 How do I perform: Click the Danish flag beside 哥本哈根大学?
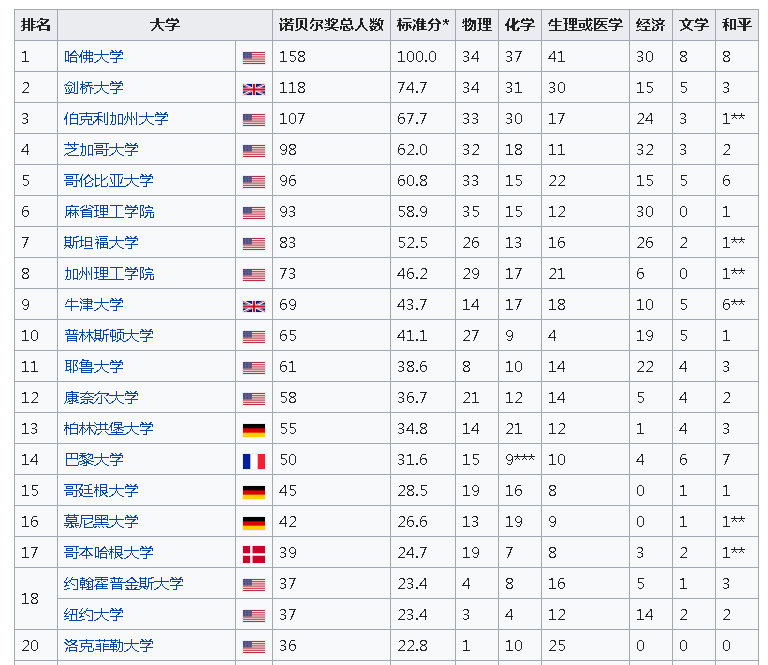pos(254,554)
